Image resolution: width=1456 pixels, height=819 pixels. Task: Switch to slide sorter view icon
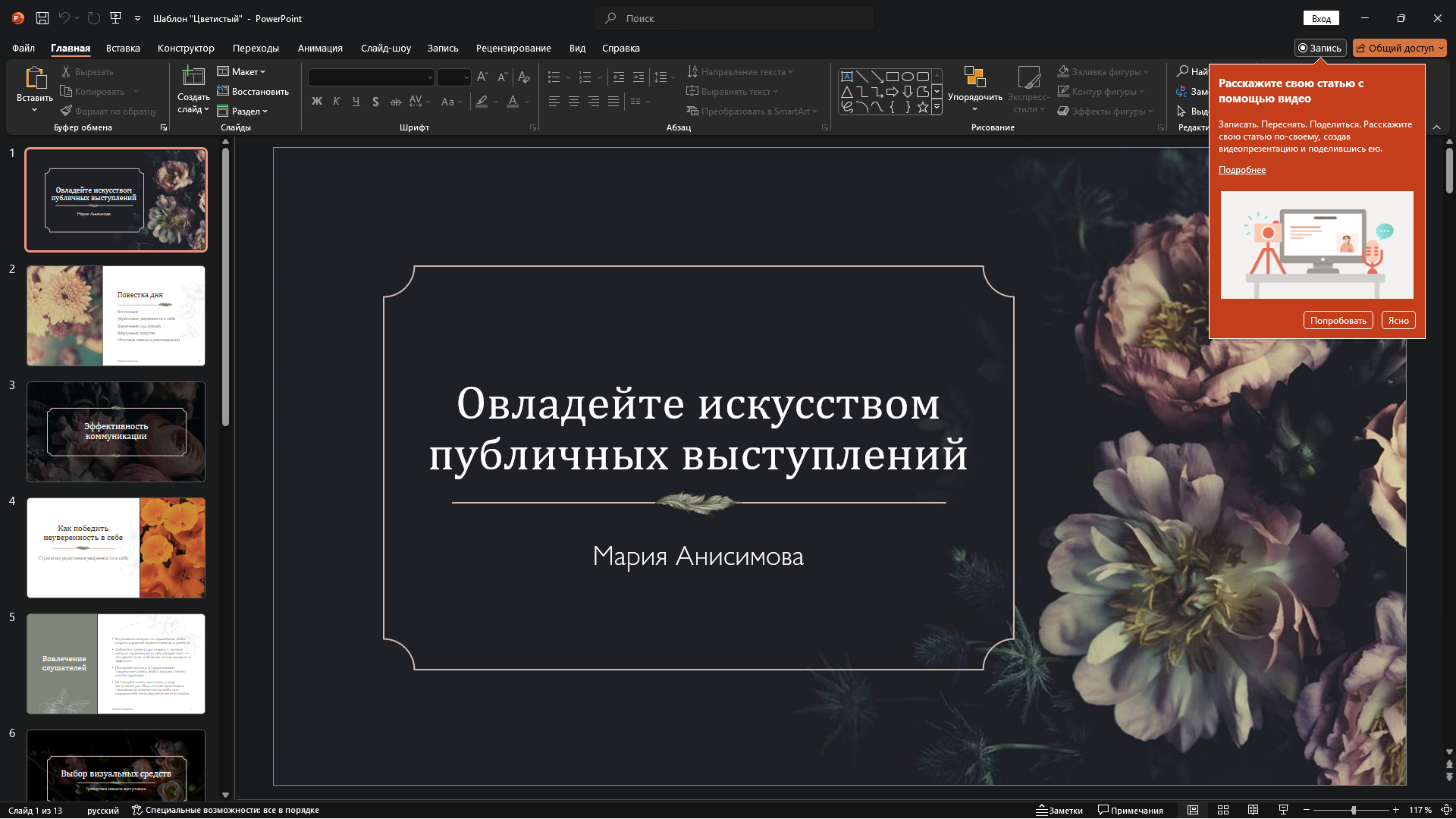(1222, 810)
